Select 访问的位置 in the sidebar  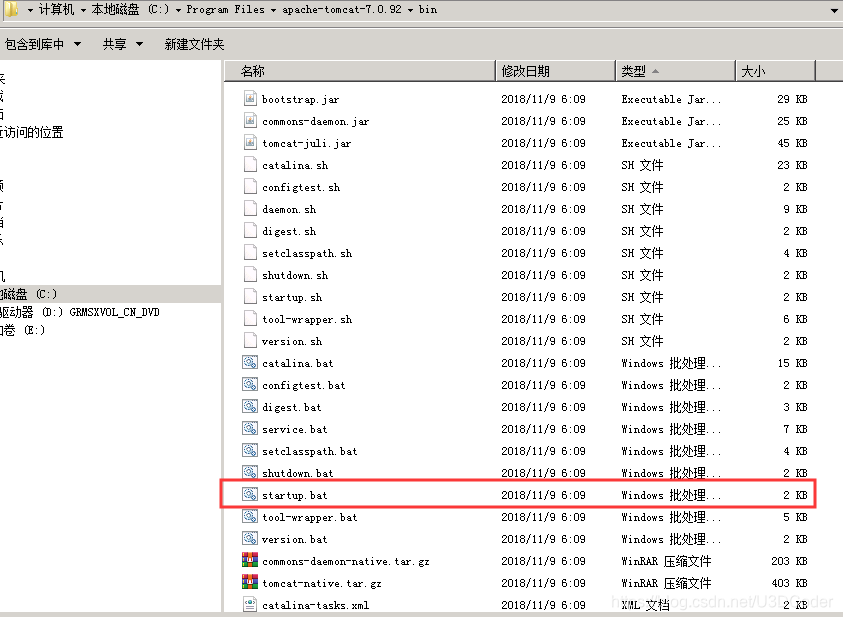pos(32,132)
